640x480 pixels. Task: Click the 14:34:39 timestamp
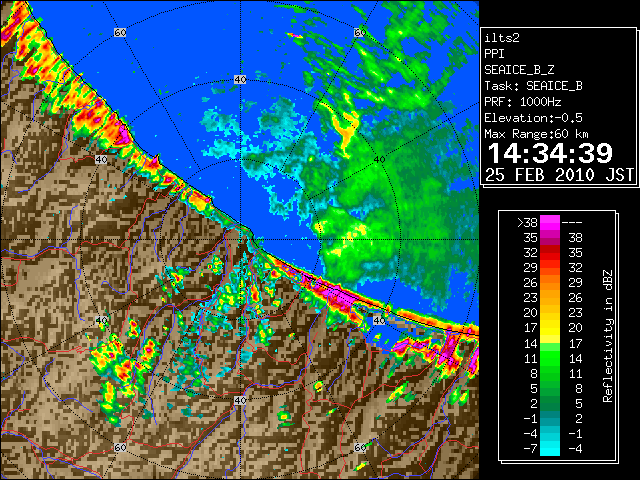click(x=550, y=153)
